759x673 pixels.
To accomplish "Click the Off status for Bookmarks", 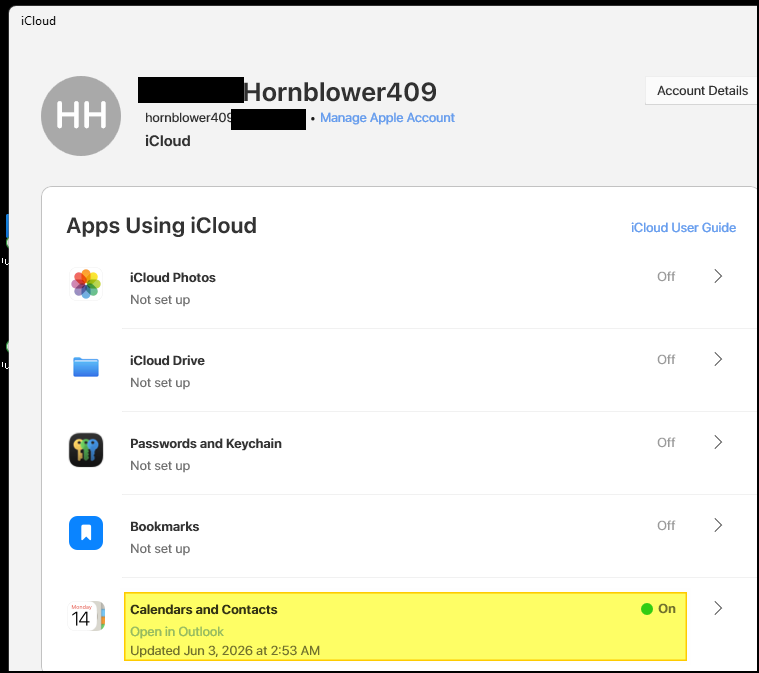I will (x=666, y=525).
